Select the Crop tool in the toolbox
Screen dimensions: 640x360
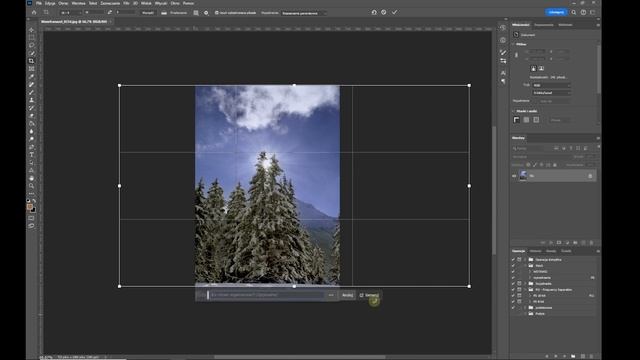click(31, 61)
